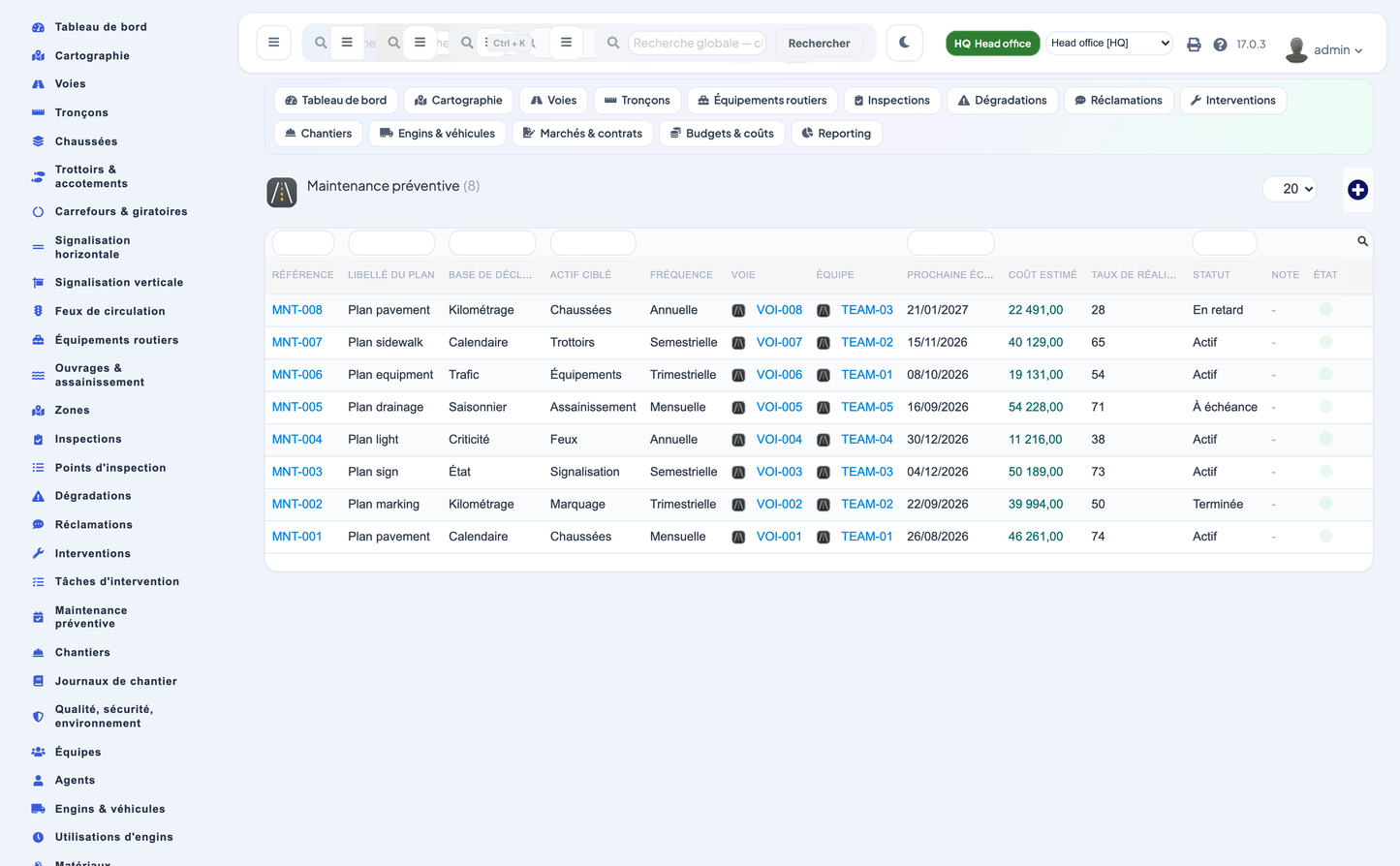Switch to Dégradations top tab
1400x866 pixels.
click(1002, 101)
